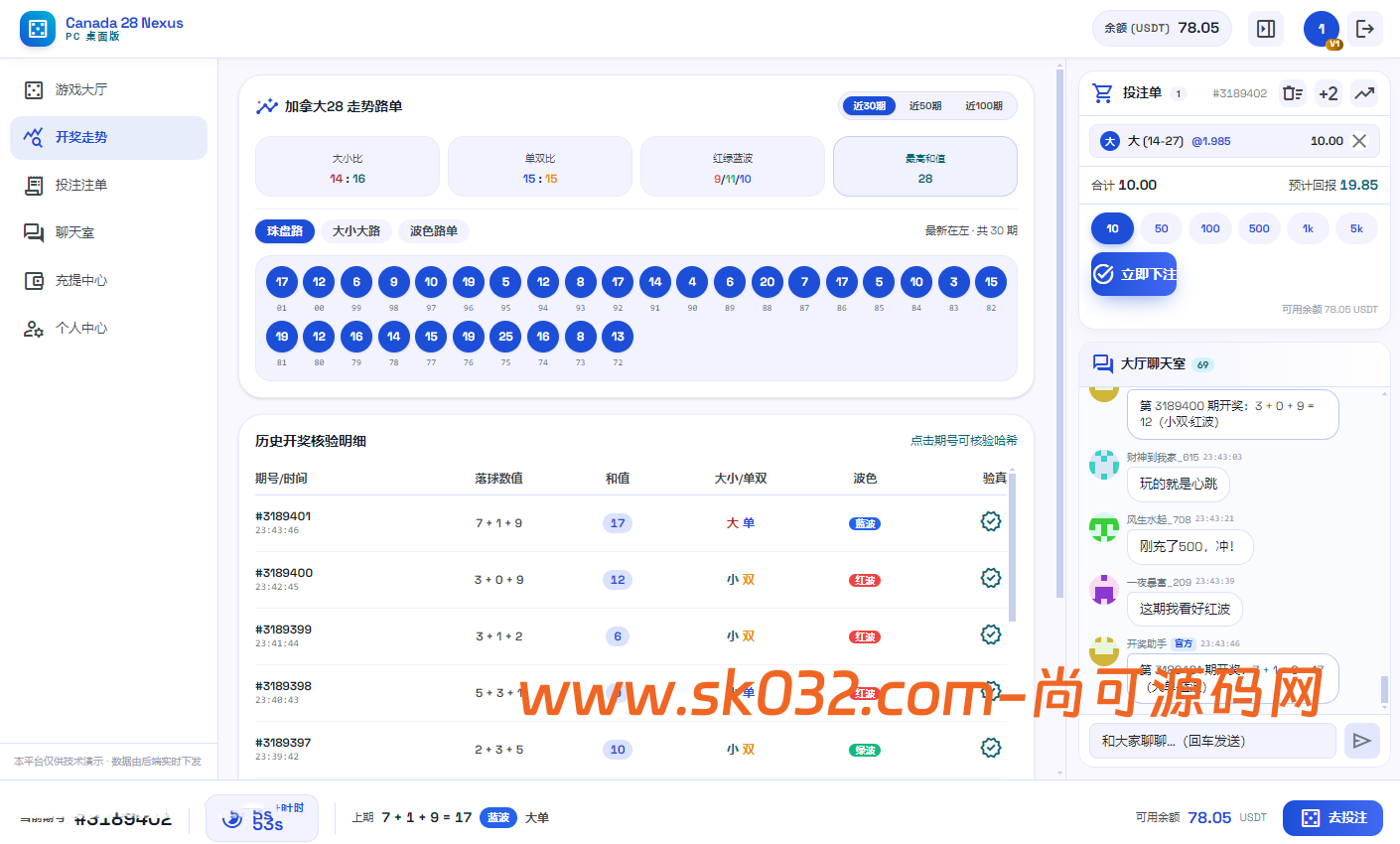This screenshot has width=1400, height=844.
Task: Choose the 5k chip amount
Action: click(1356, 228)
